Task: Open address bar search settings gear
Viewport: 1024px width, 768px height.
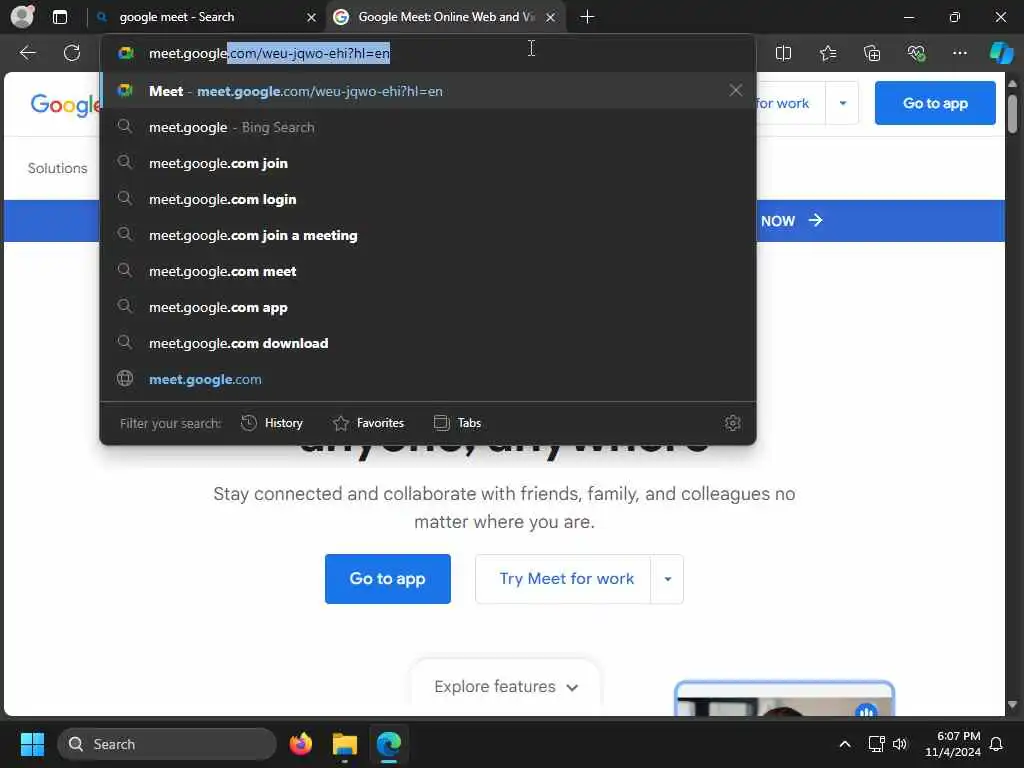Action: coord(732,423)
